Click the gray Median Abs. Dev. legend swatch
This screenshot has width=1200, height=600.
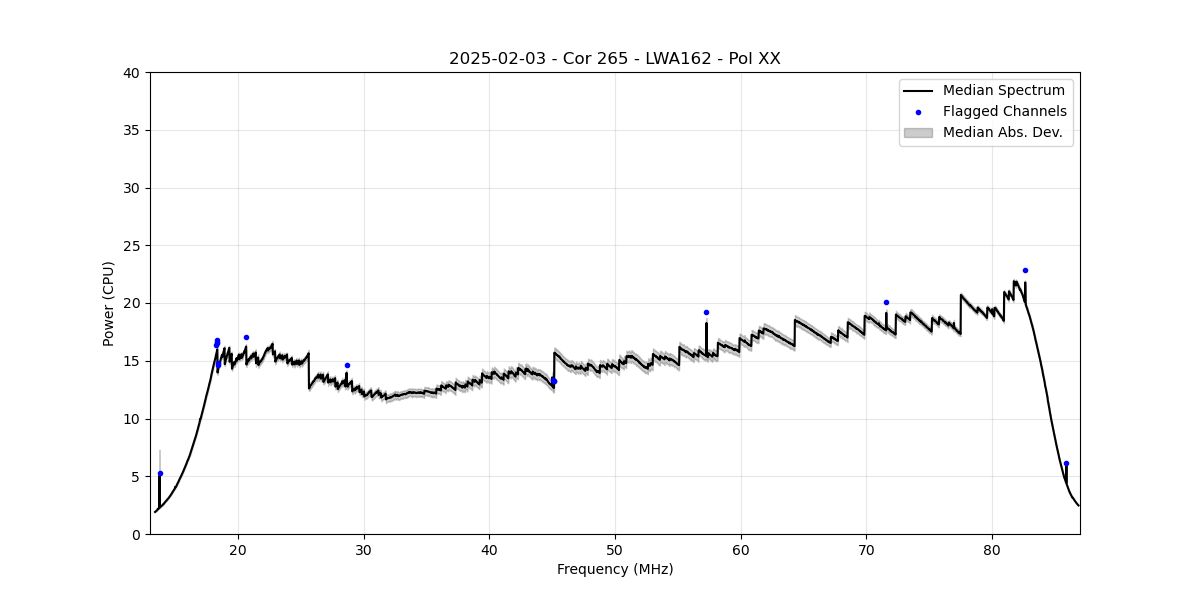pos(918,132)
